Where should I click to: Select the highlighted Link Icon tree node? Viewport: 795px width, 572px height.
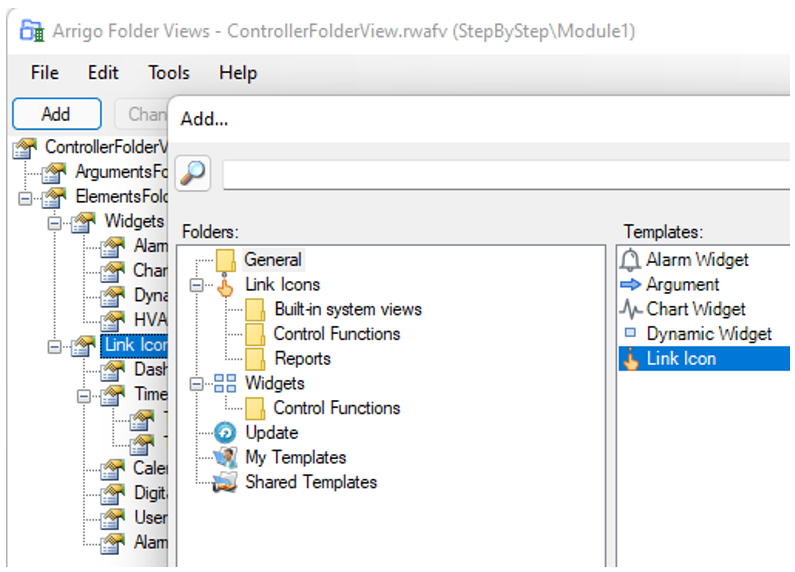(135, 346)
